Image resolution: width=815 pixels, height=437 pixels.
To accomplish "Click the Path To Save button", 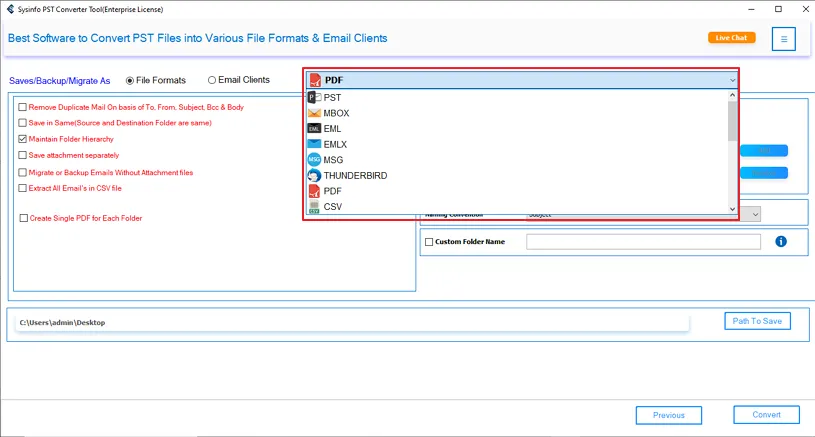I will click(757, 321).
